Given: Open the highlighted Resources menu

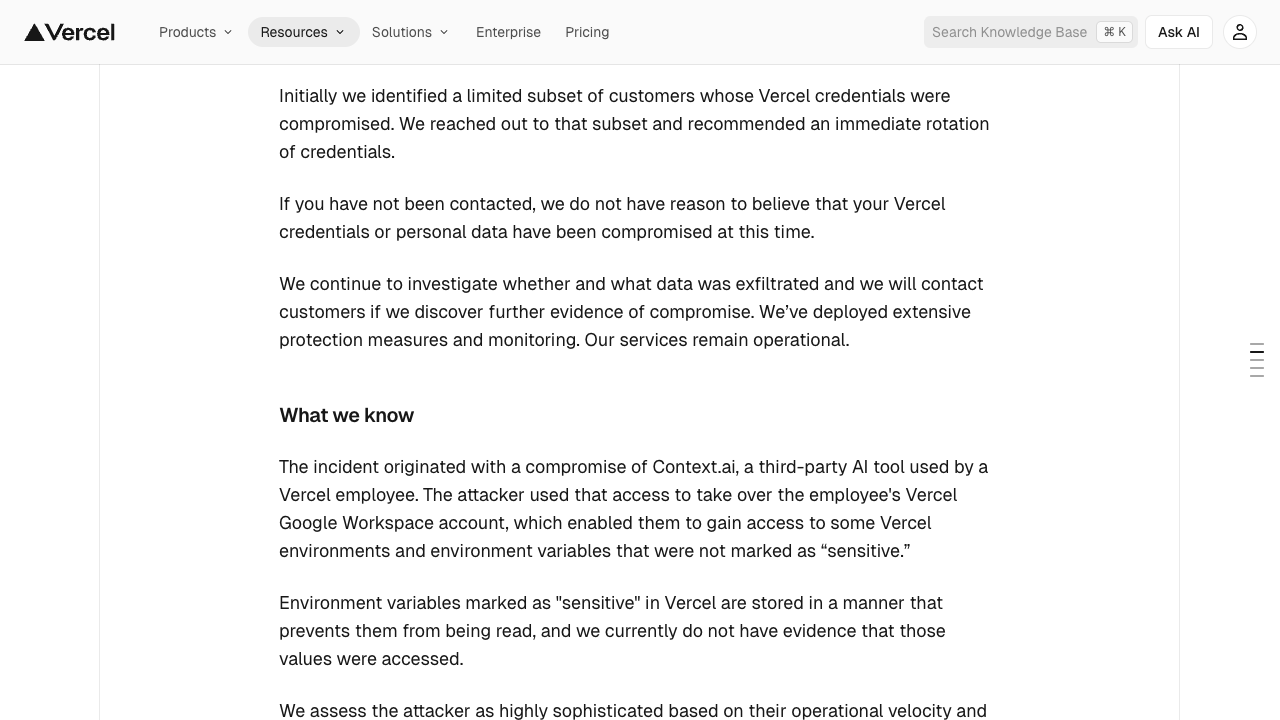Looking at the screenshot, I should tap(296, 32).
